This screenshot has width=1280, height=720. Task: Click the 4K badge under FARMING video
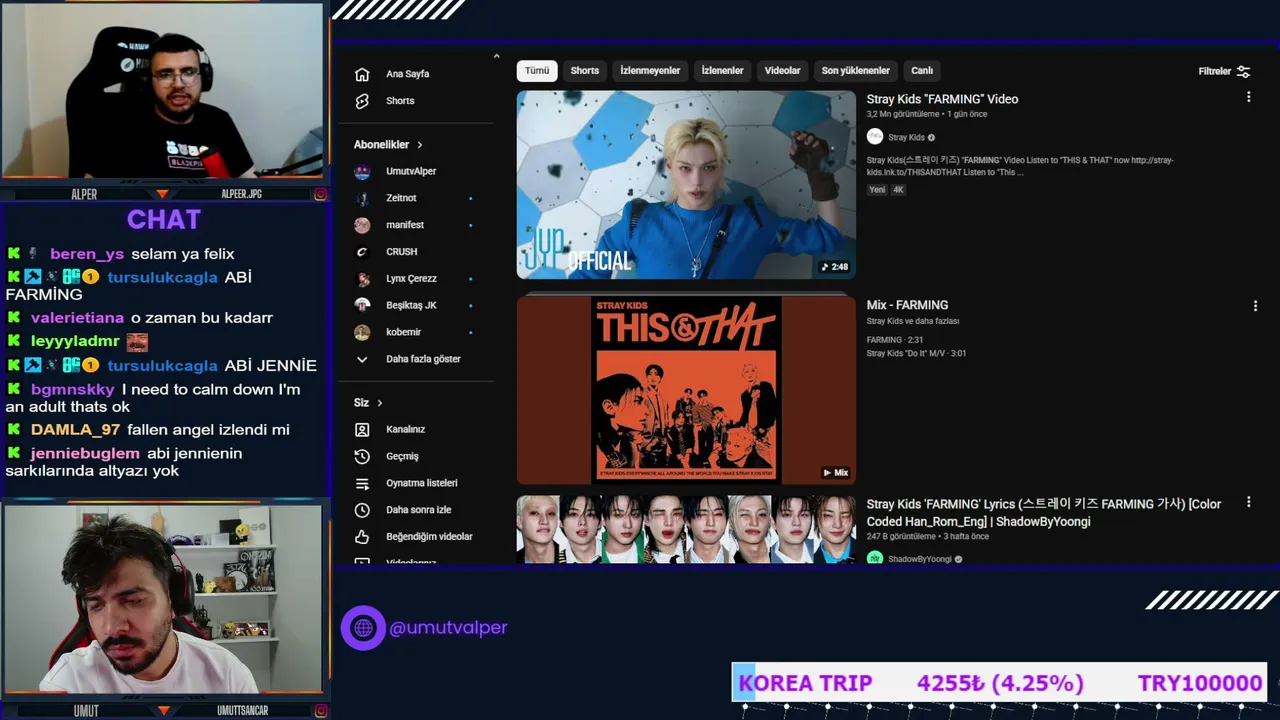pos(898,190)
